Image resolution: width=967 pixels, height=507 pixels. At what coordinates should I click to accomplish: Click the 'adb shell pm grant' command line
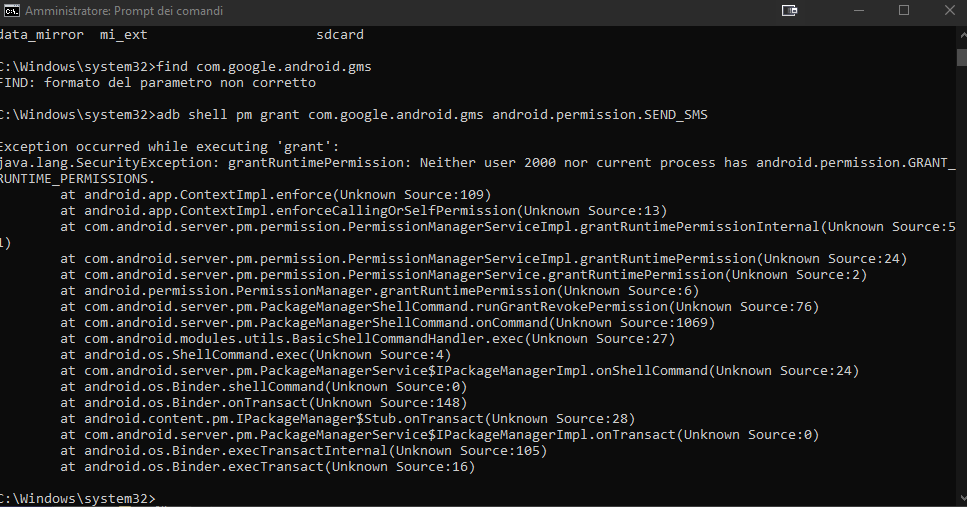pyautogui.click(x=354, y=115)
